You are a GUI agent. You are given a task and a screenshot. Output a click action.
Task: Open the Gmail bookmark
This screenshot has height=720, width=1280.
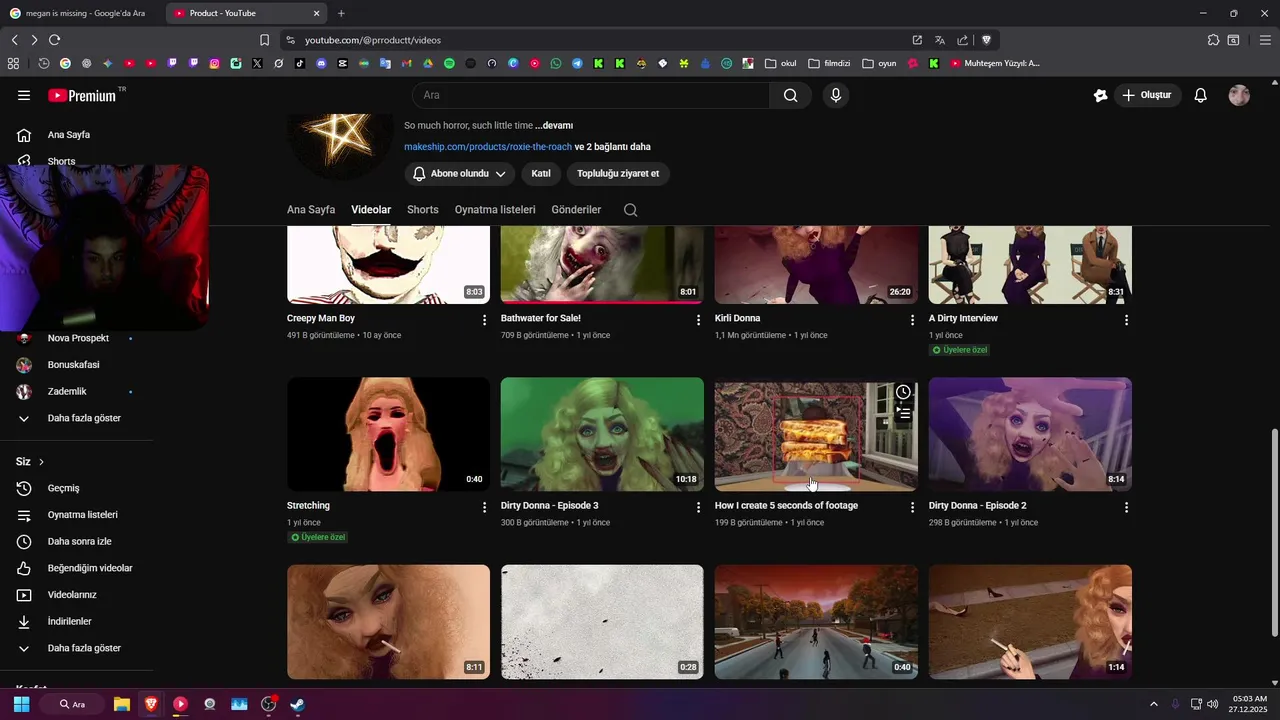[x=407, y=63]
